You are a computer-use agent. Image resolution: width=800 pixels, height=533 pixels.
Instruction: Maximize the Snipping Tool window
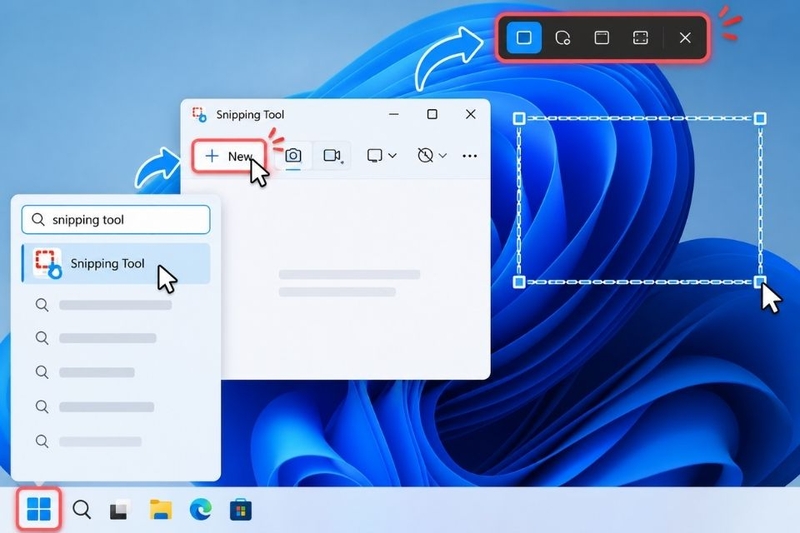click(x=432, y=114)
